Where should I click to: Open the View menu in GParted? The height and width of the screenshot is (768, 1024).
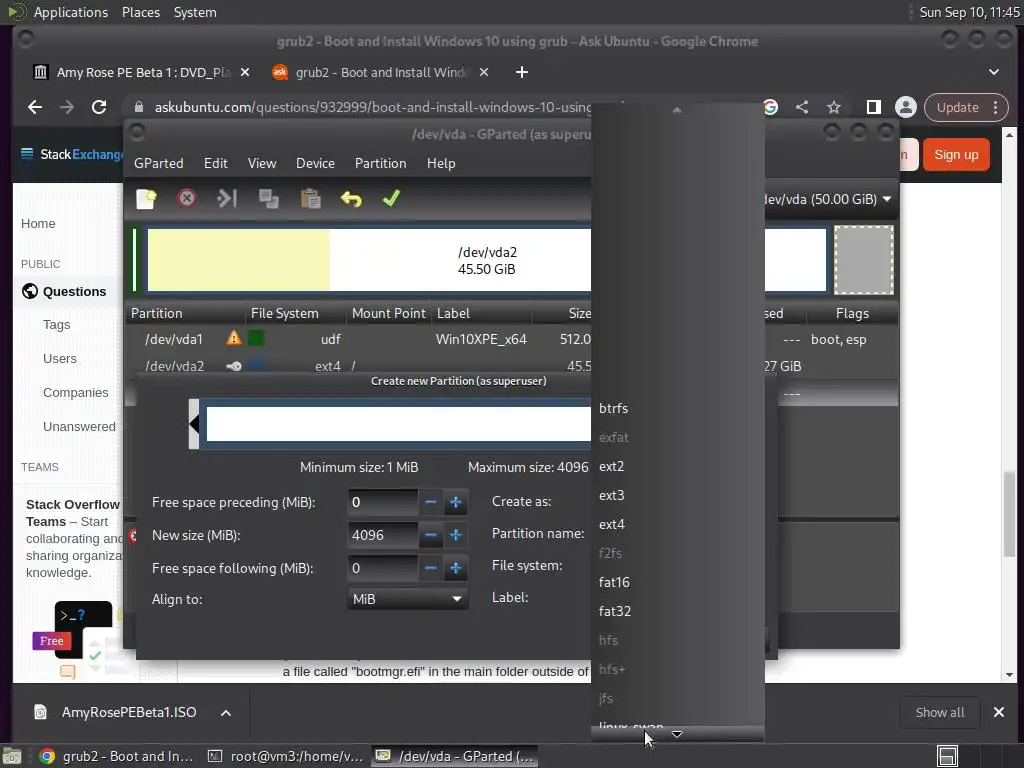tap(262, 163)
